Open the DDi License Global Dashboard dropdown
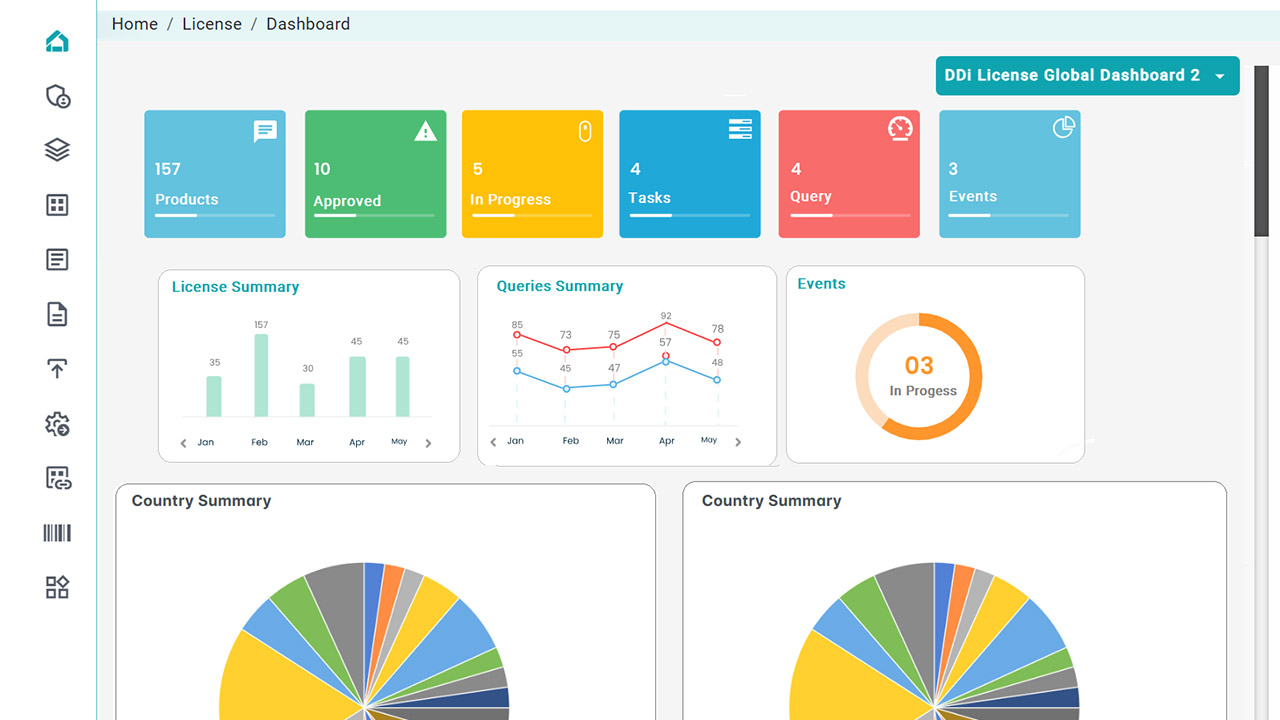The width and height of the screenshot is (1280, 720). coord(1087,76)
